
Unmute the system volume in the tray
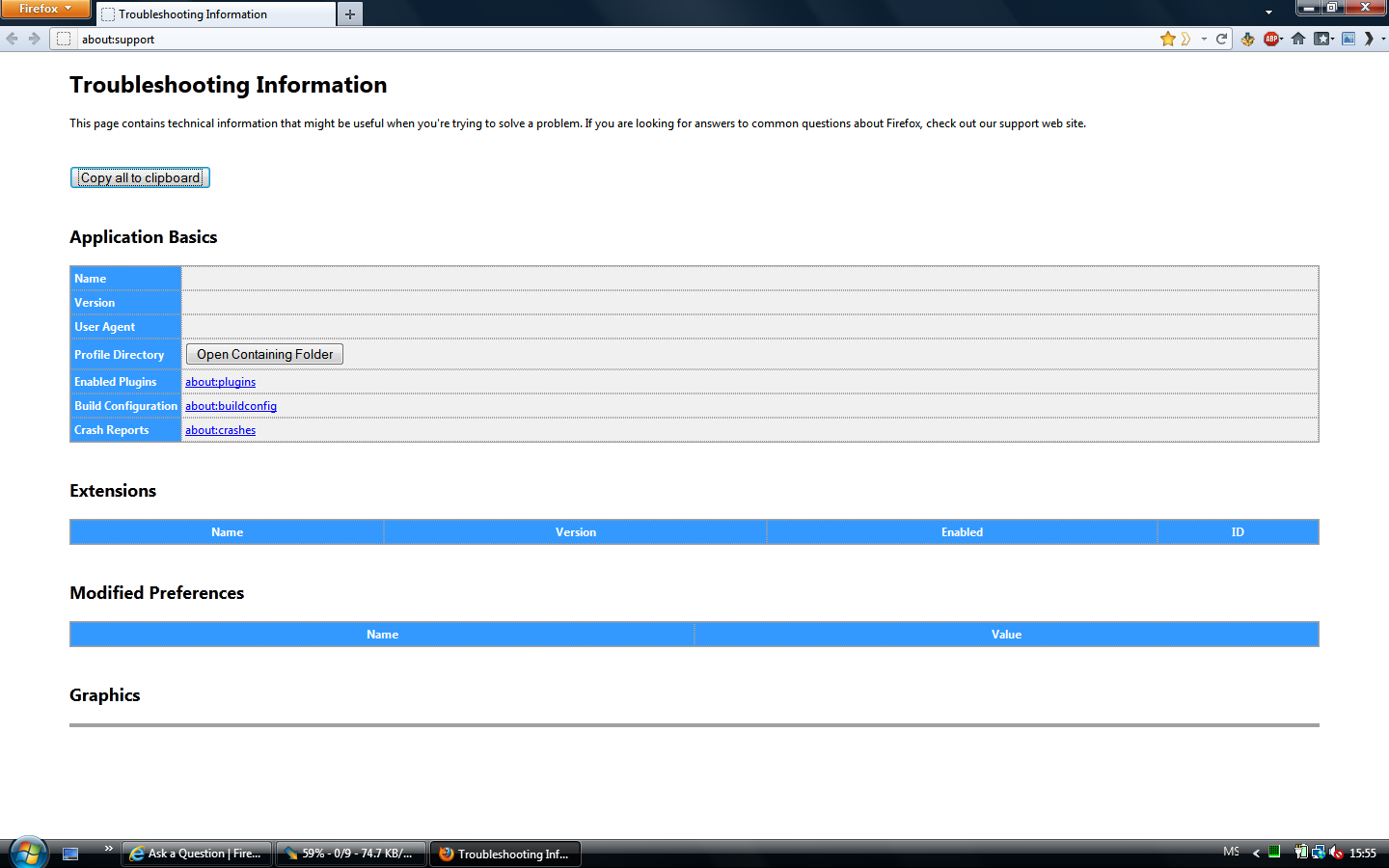(x=1336, y=853)
